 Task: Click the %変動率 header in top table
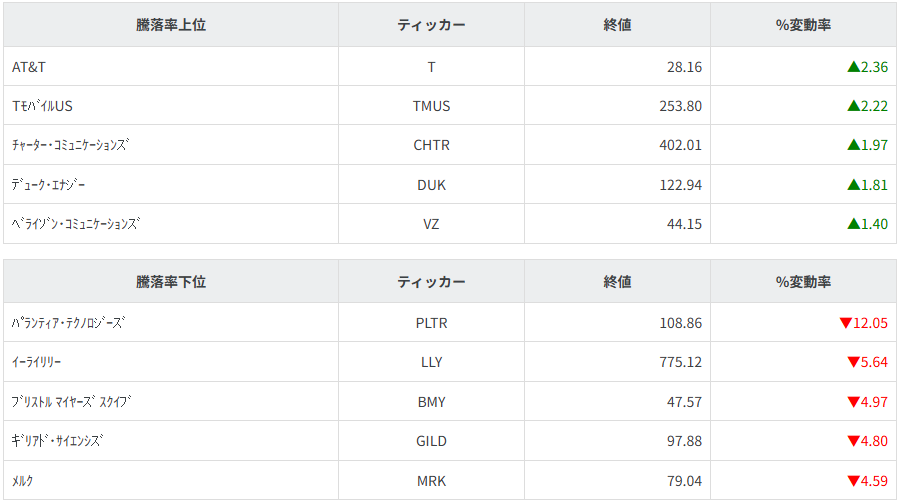(803, 25)
